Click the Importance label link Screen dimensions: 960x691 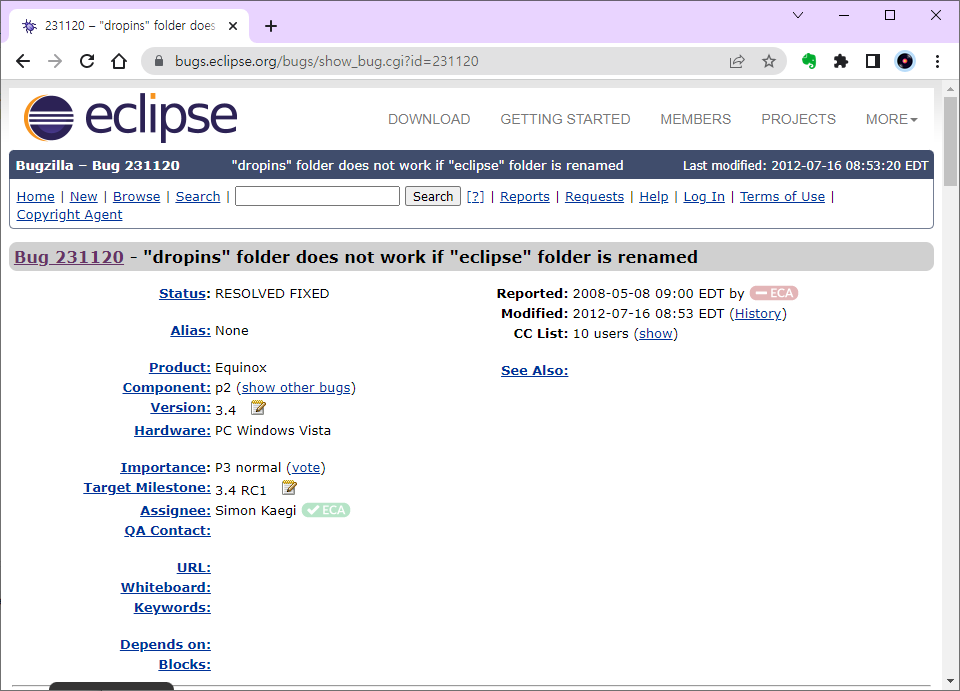click(x=165, y=468)
